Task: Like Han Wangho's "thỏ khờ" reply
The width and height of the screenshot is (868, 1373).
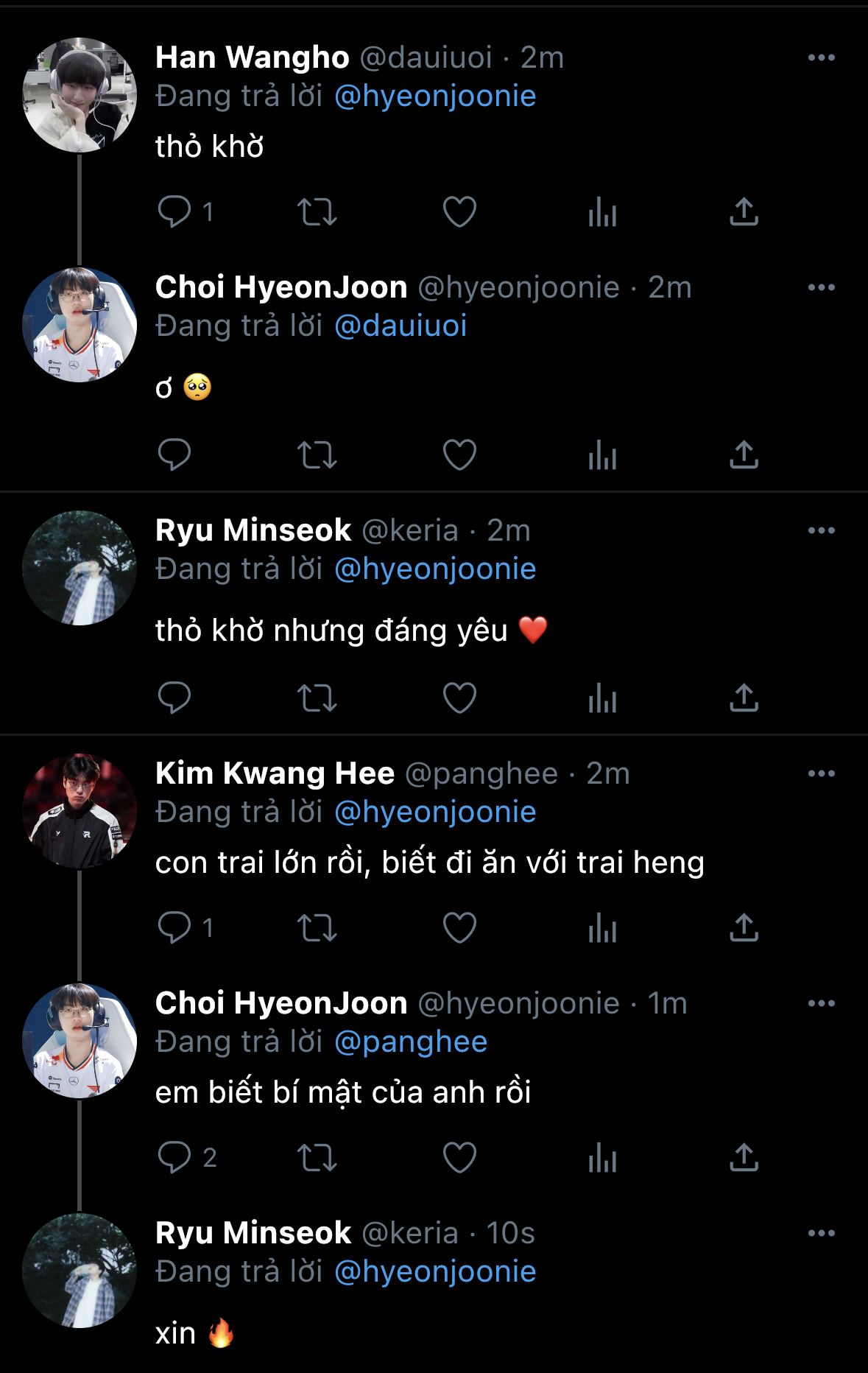Action: (x=459, y=212)
